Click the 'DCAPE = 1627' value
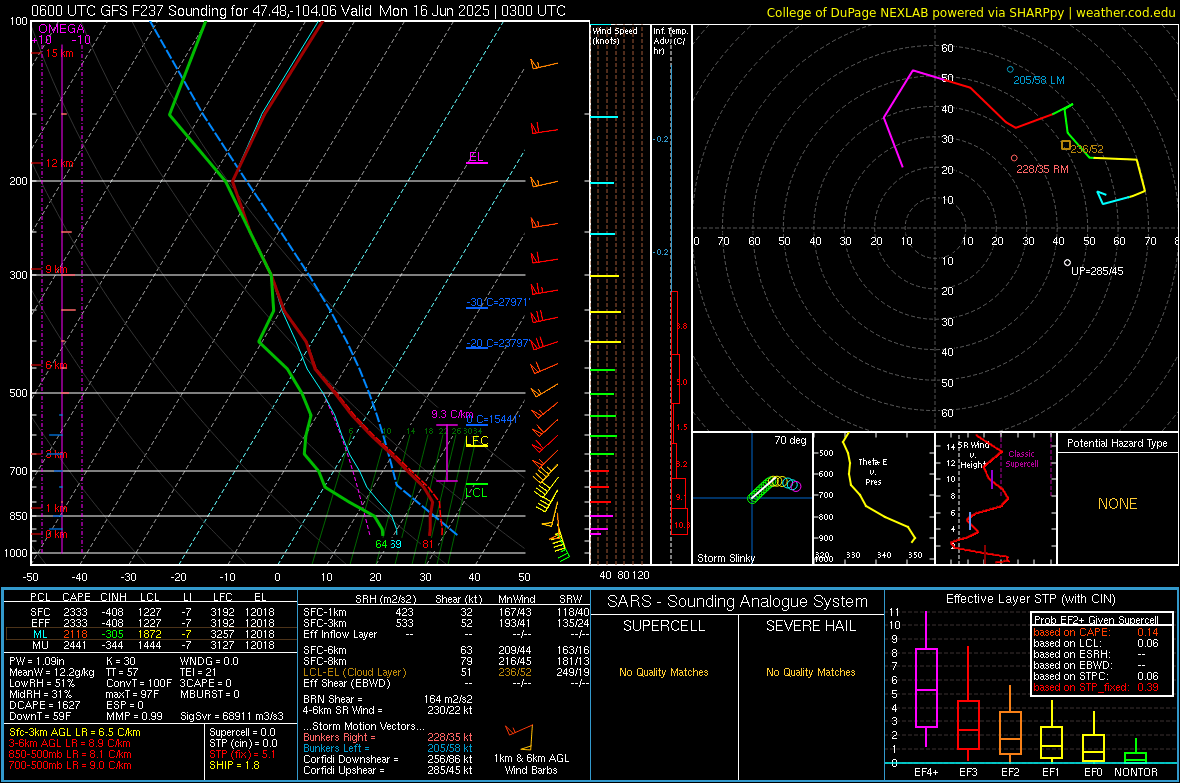The height and width of the screenshot is (783, 1180). click(x=44, y=705)
